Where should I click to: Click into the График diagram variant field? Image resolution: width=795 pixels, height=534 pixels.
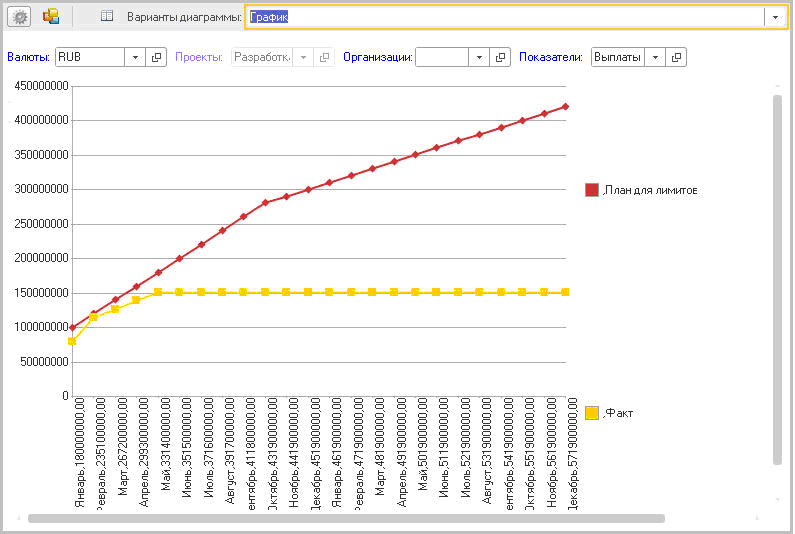point(505,17)
